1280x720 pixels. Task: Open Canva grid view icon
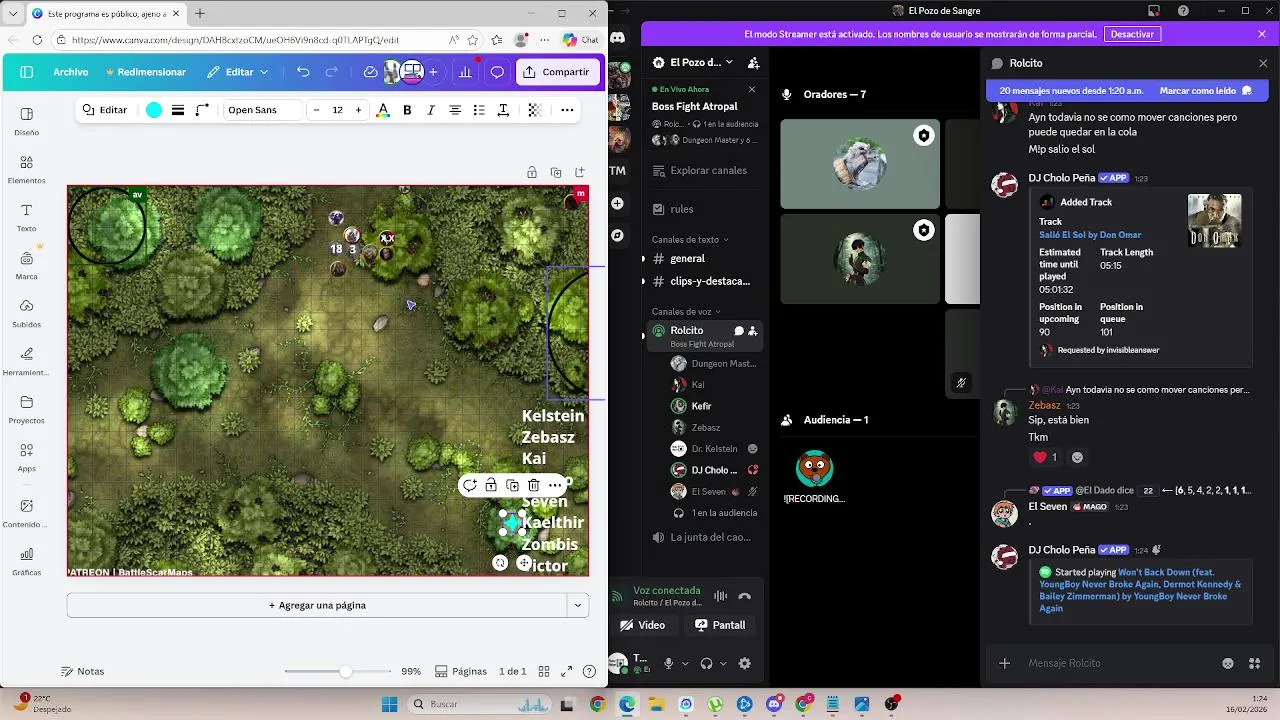[x=544, y=672]
